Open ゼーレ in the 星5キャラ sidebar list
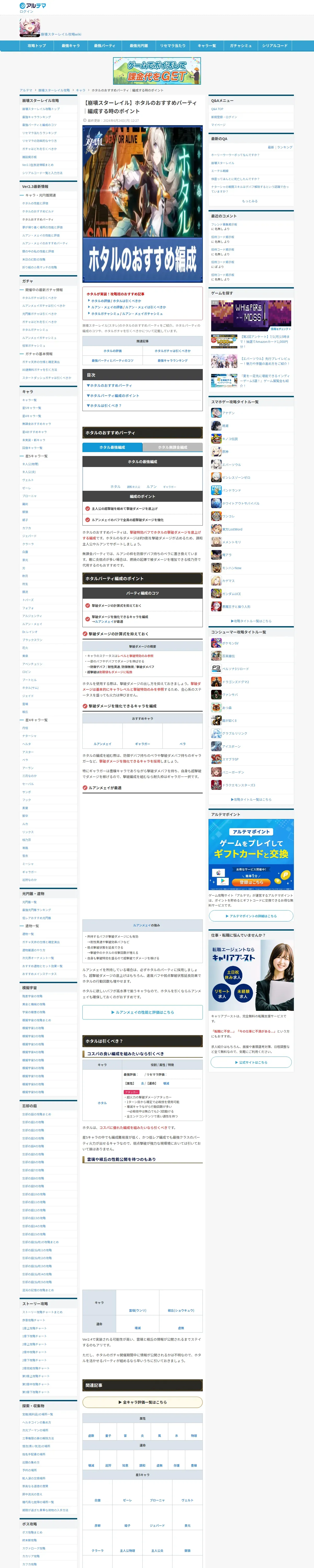Viewport: 314px width, 1568px height. (26, 488)
